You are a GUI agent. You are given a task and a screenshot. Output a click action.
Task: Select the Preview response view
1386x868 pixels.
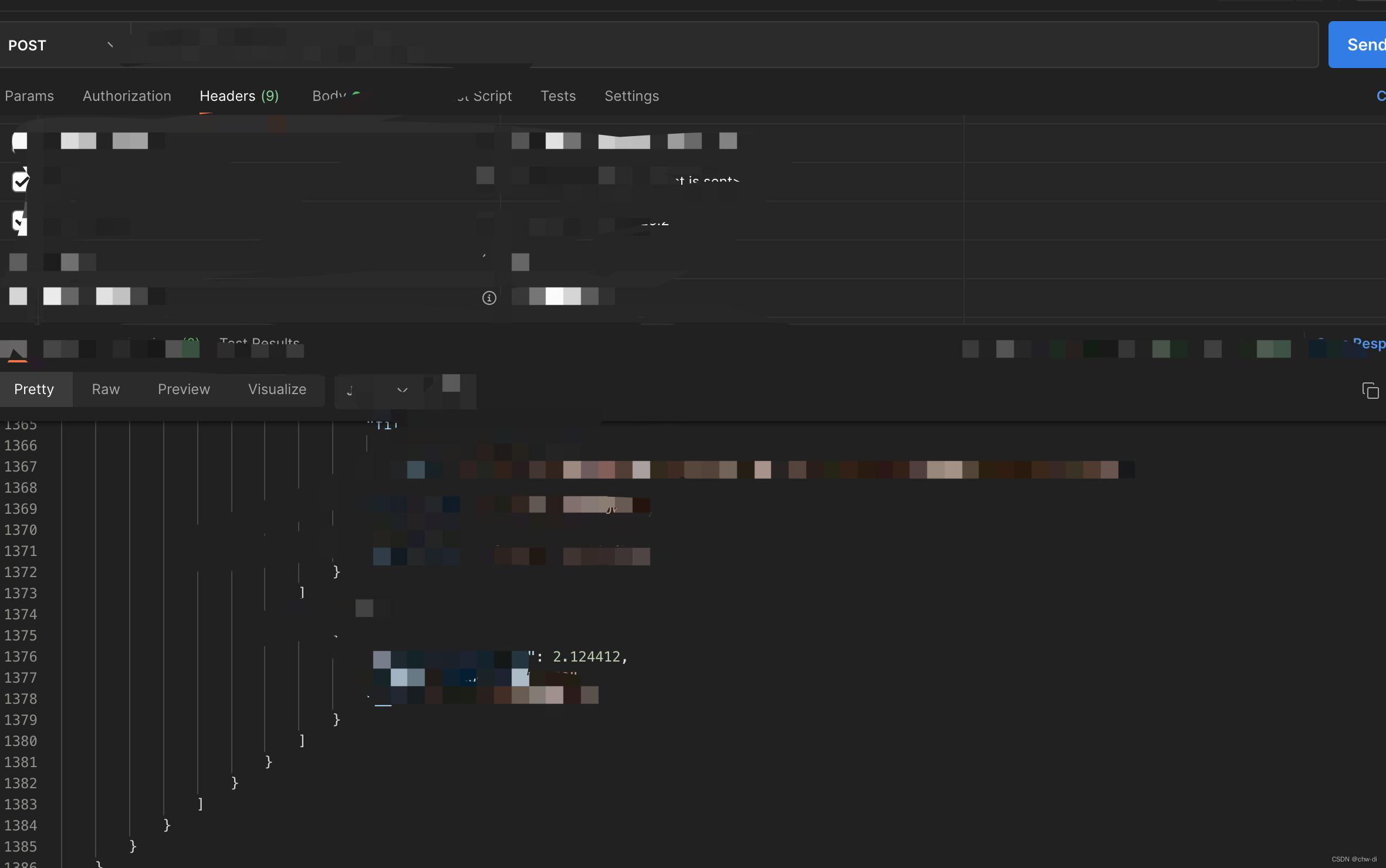[184, 389]
